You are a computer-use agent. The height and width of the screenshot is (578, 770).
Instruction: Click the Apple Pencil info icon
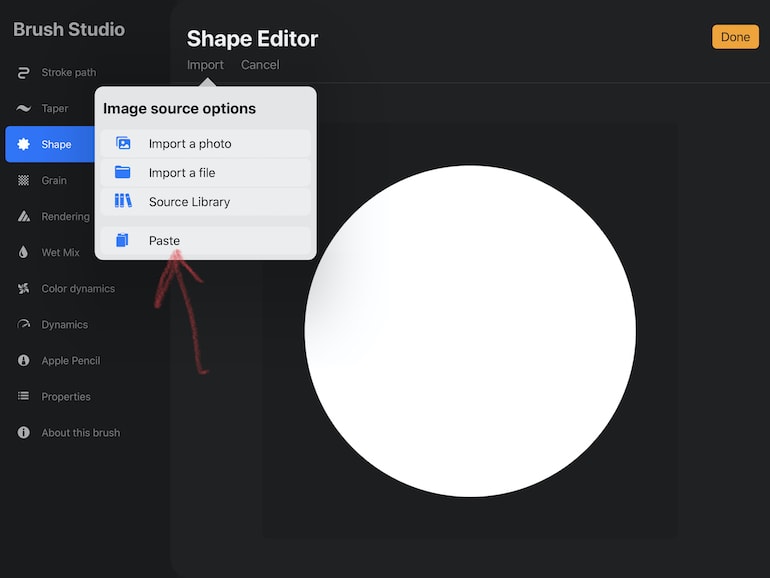click(x=23, y=361)
